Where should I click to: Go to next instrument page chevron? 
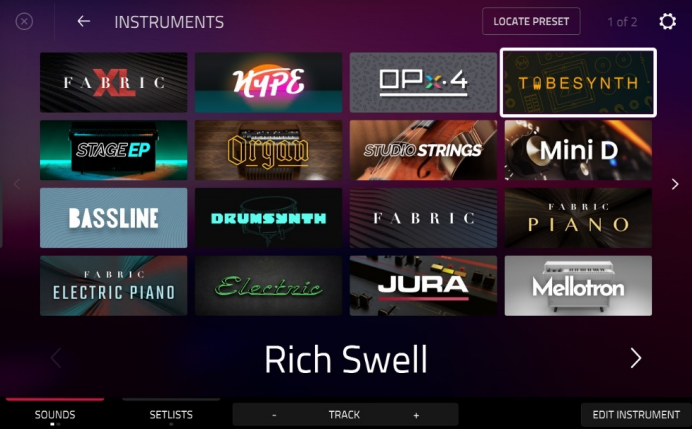(675, 184)
